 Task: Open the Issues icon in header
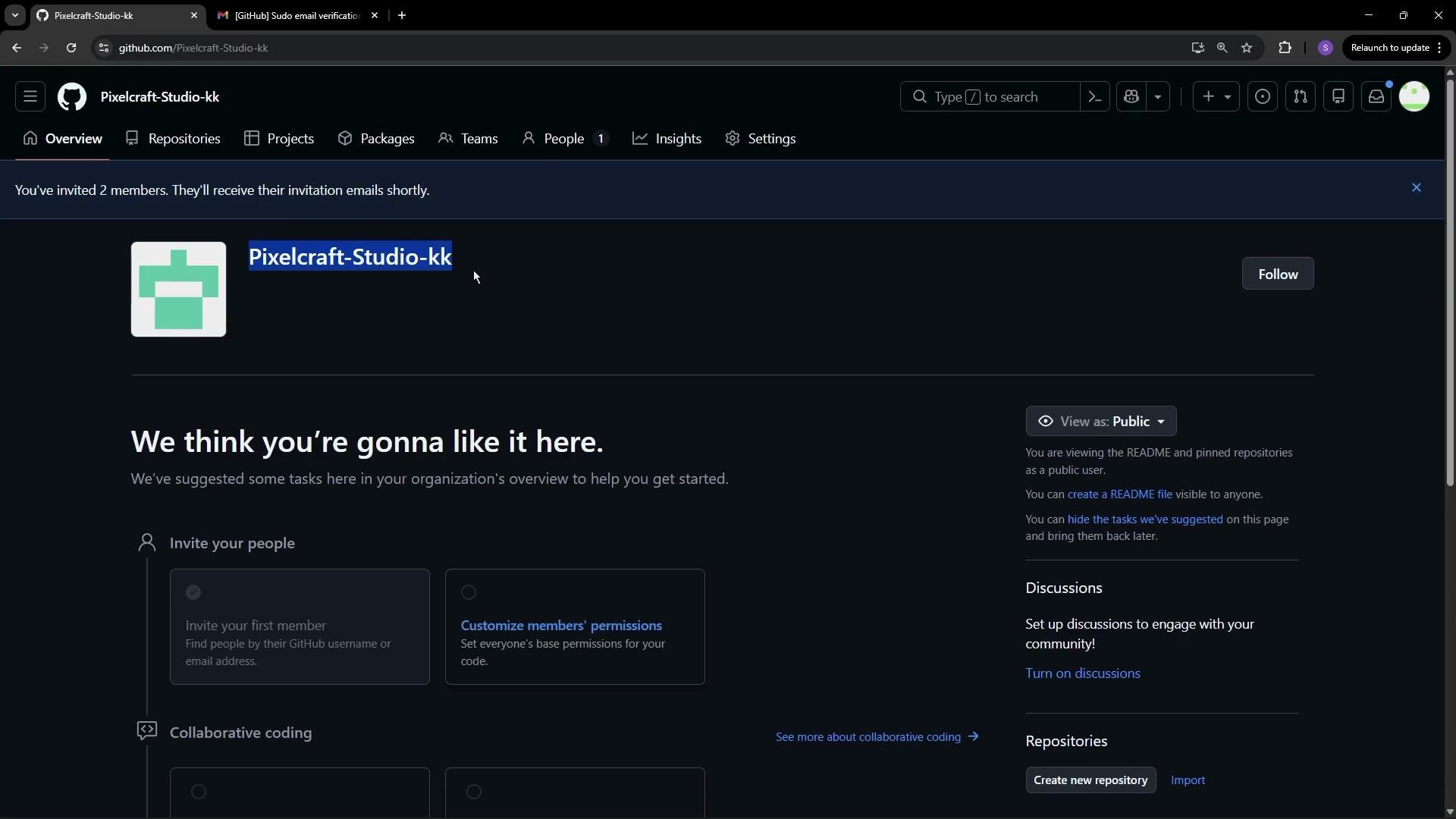1263,97
